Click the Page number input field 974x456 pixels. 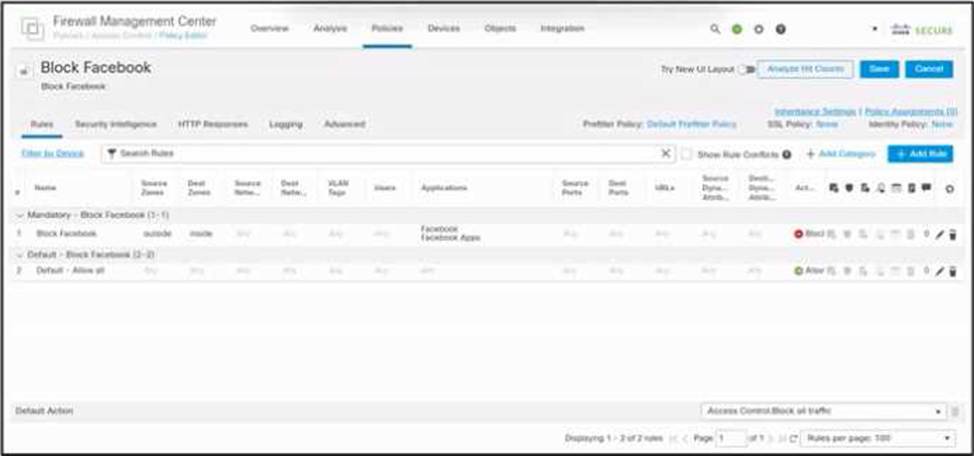point(731,439)
